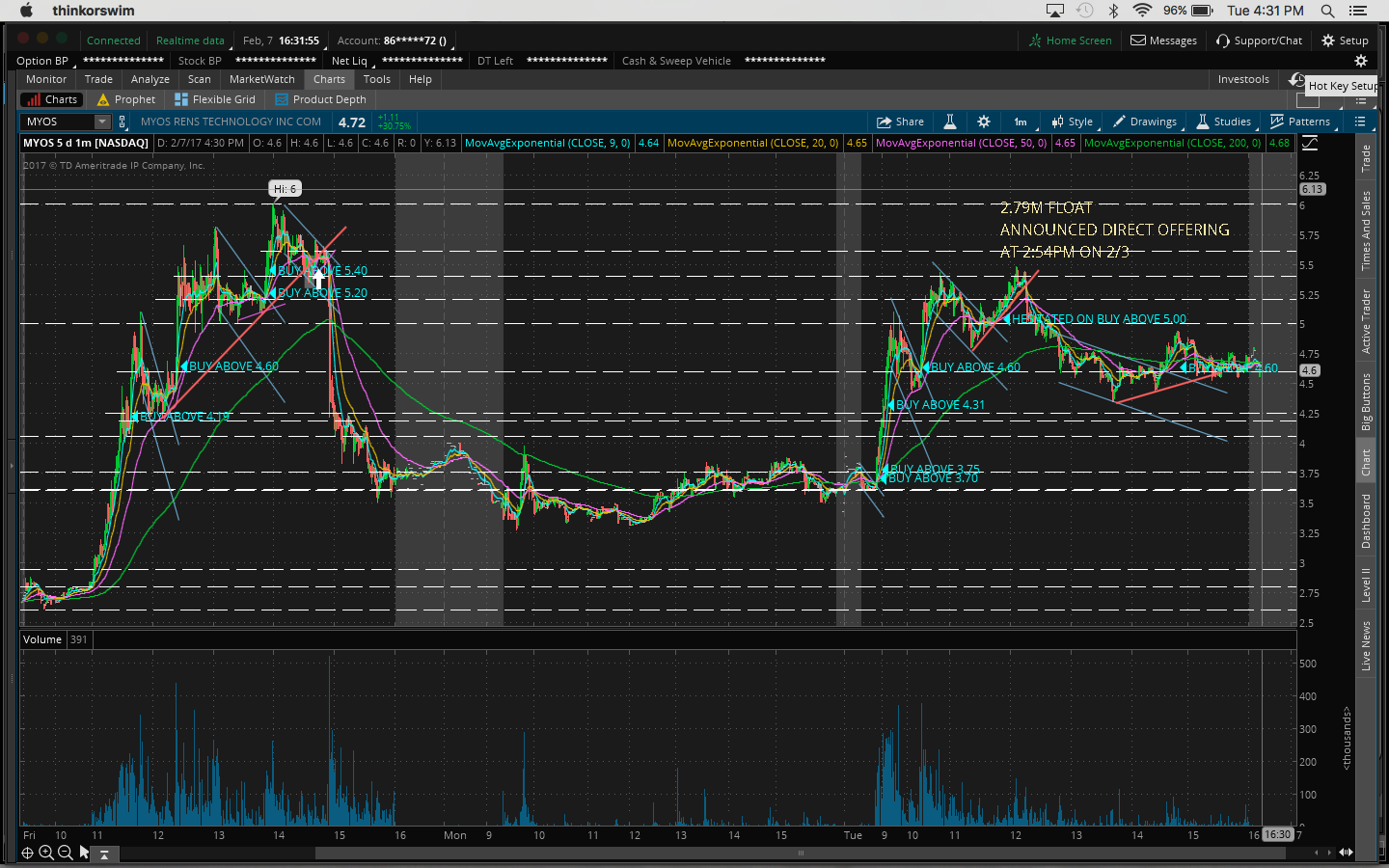Click the history clock icon beside Investools
Screen dimensions: 1389x868
click(1296, 79)
